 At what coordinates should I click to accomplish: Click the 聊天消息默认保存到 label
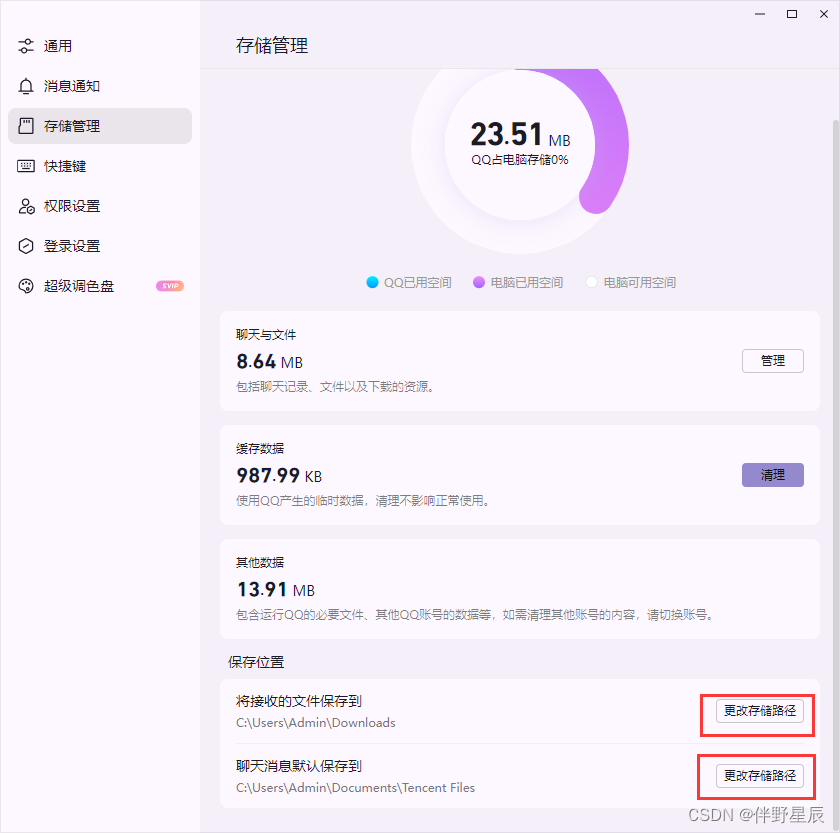[x=299, y=766]
